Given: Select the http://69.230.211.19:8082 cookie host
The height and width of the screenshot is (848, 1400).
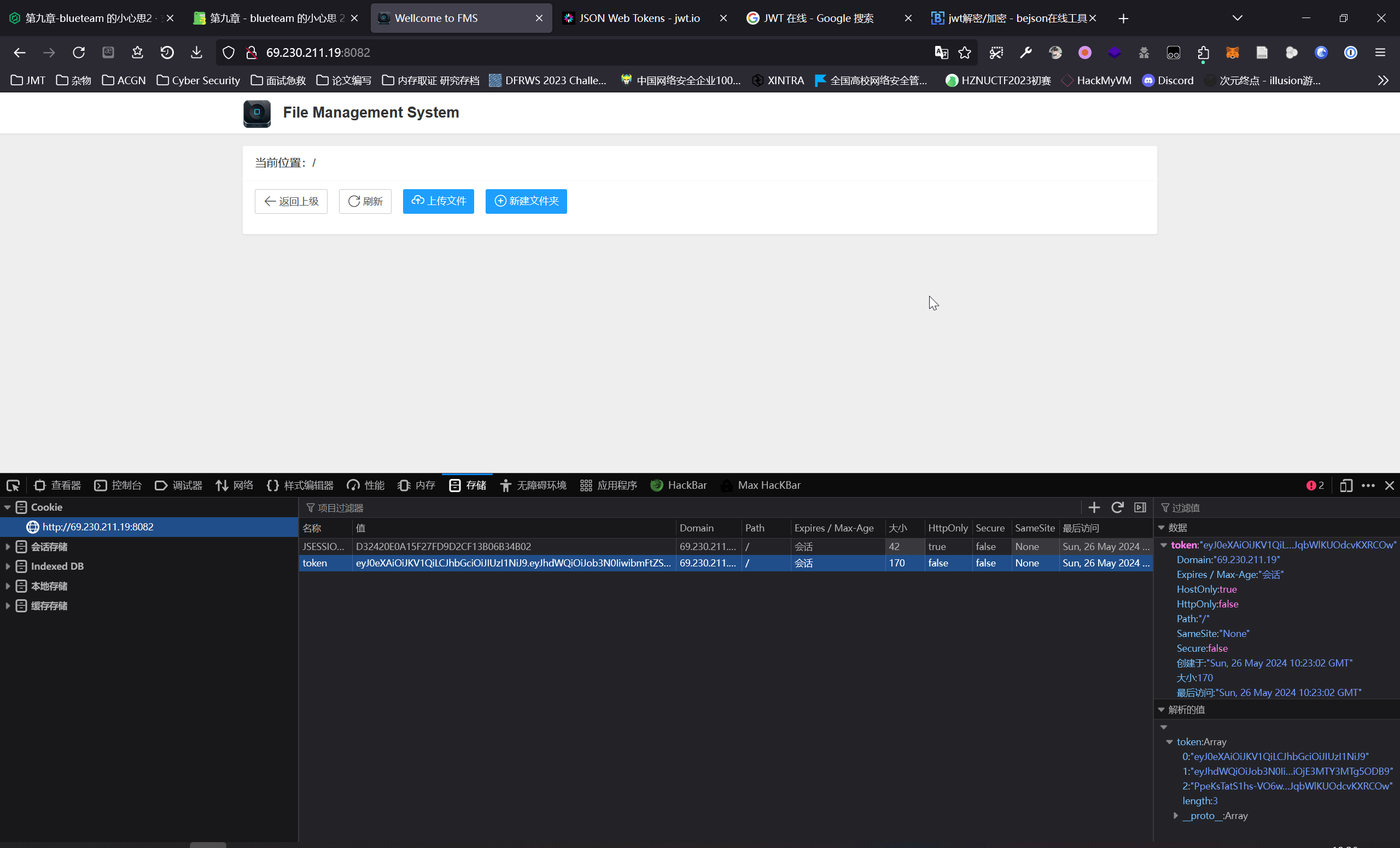Looking at the screenshot, I should click(149, 527).
